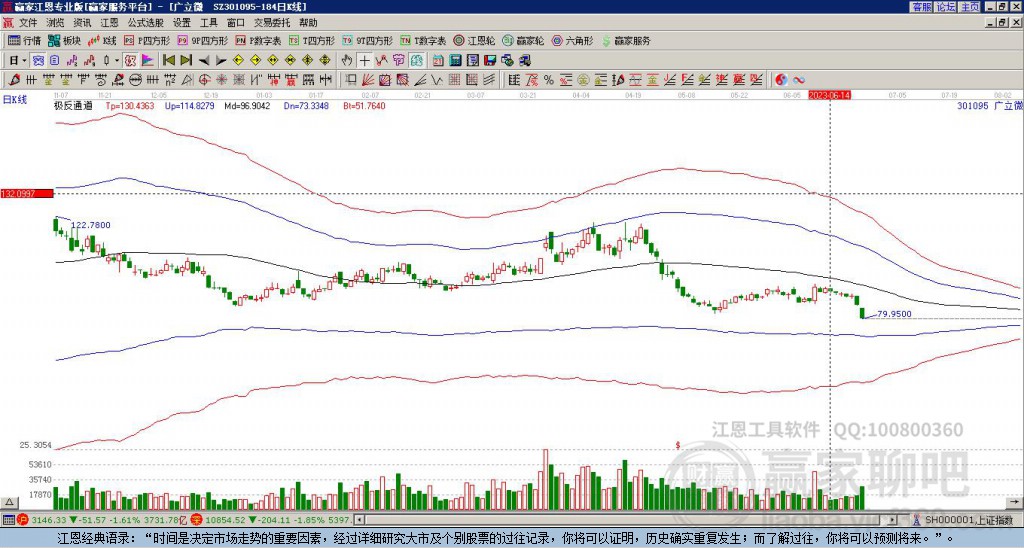Open the T四方形 tool
This screenshot has height=548, width=1024.
[312, 40]
